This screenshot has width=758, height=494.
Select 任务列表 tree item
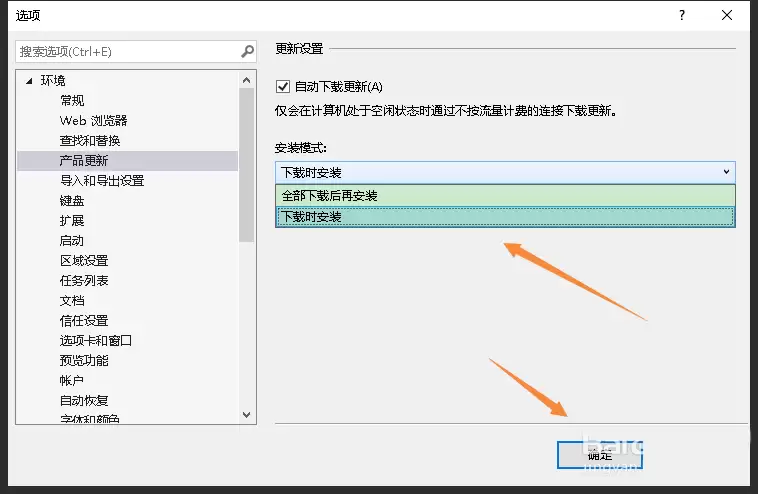point(84,280)
